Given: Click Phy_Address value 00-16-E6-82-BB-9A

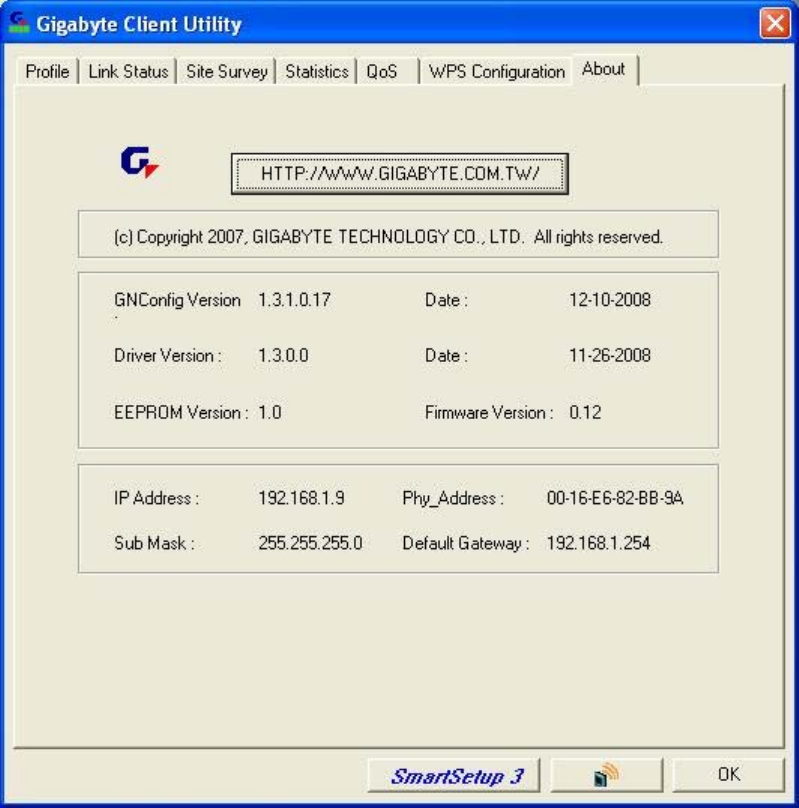Looking at the screenshot, I should pos(615,498).
